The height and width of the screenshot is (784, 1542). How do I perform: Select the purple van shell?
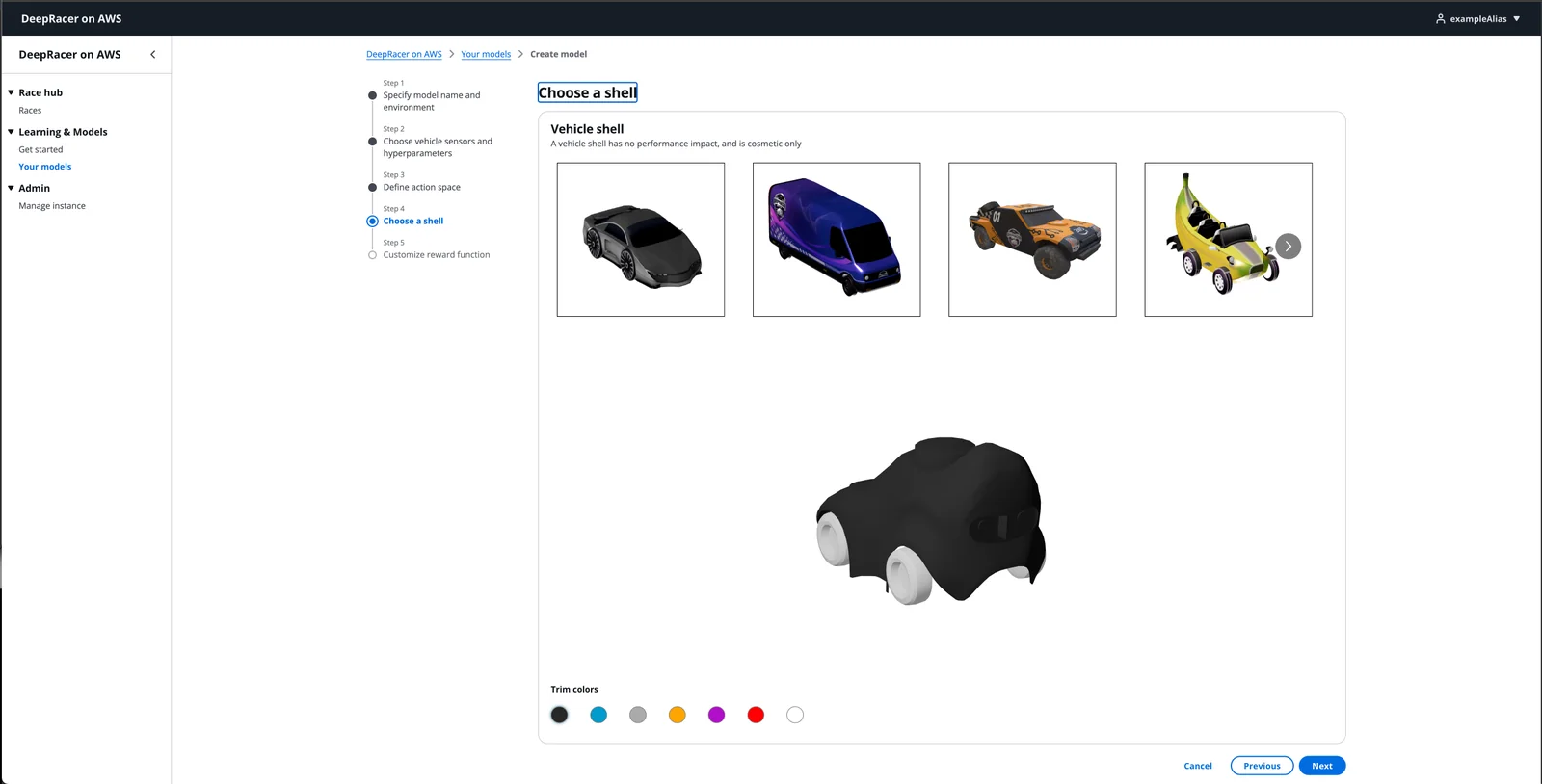point(837,240)
